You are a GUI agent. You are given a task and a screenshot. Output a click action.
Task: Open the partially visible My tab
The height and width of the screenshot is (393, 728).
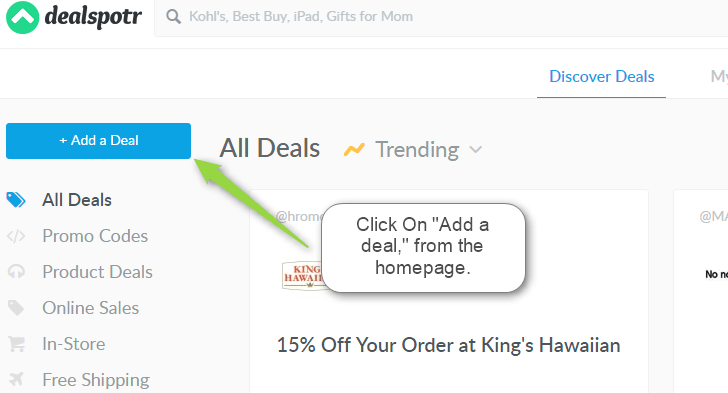719,76
